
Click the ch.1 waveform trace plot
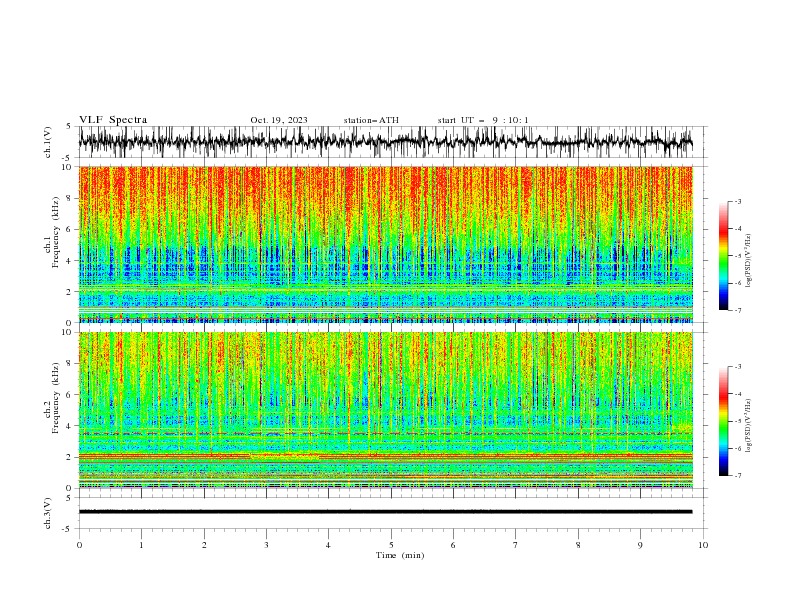coord(385,142)
